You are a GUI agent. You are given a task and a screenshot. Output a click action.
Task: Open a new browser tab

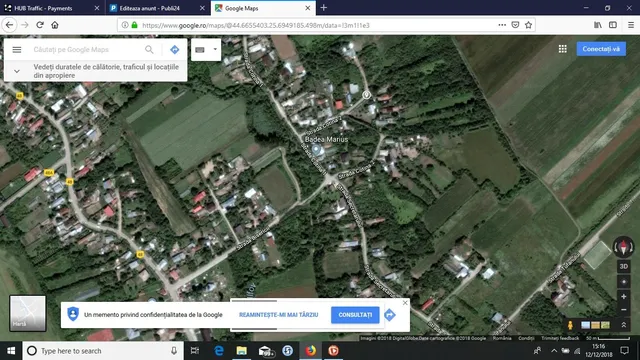(x=324, y=8)
